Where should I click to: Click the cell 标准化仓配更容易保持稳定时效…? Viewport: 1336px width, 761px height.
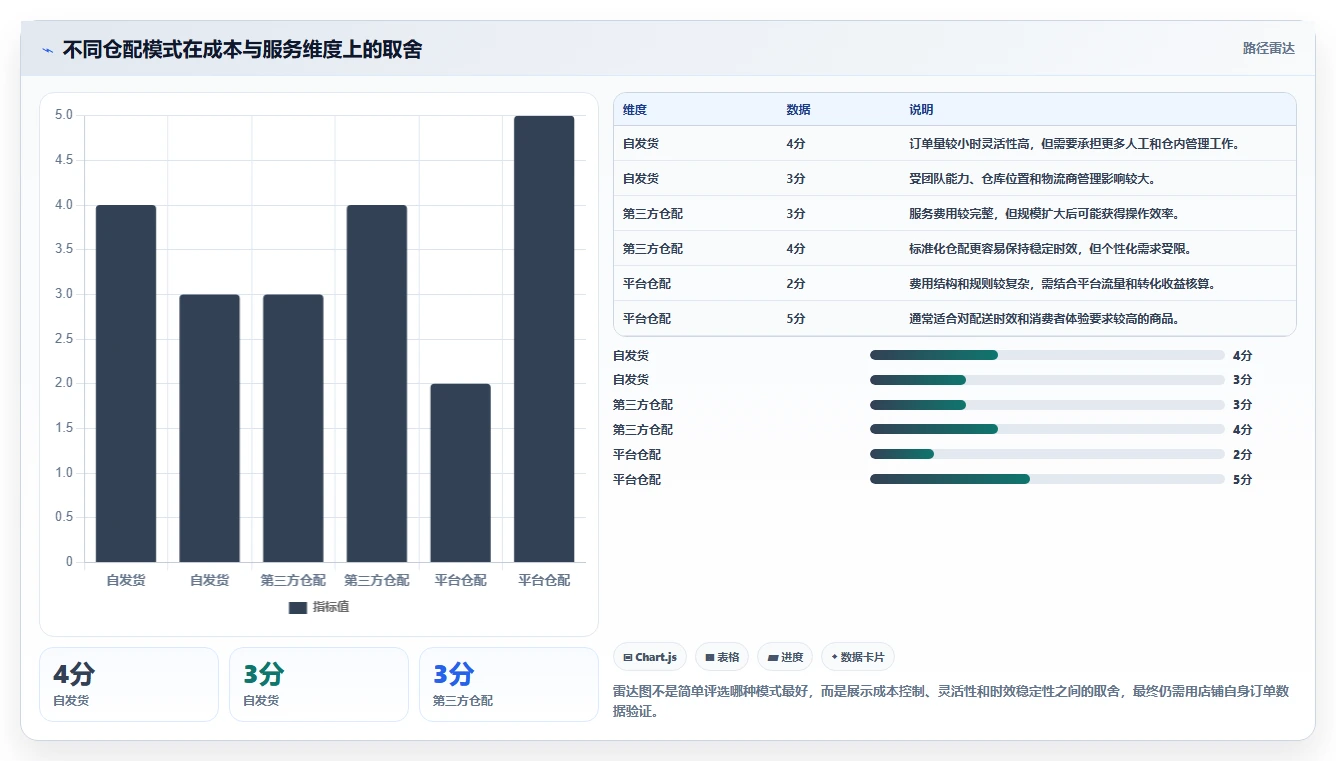pyautogui.click(x=1050, y=249)
